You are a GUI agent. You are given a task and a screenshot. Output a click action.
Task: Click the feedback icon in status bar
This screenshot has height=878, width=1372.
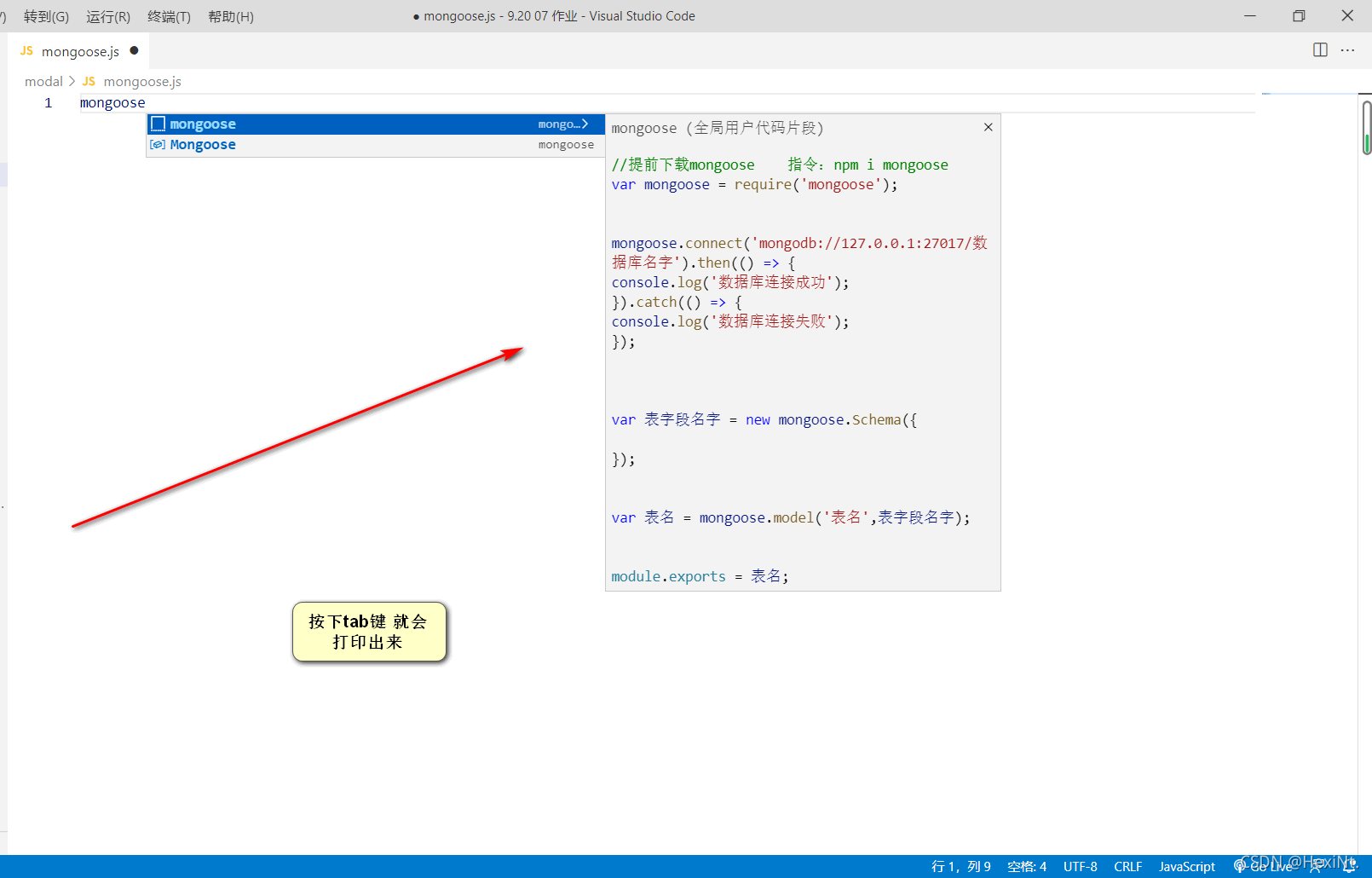[x=1317, y=866]
